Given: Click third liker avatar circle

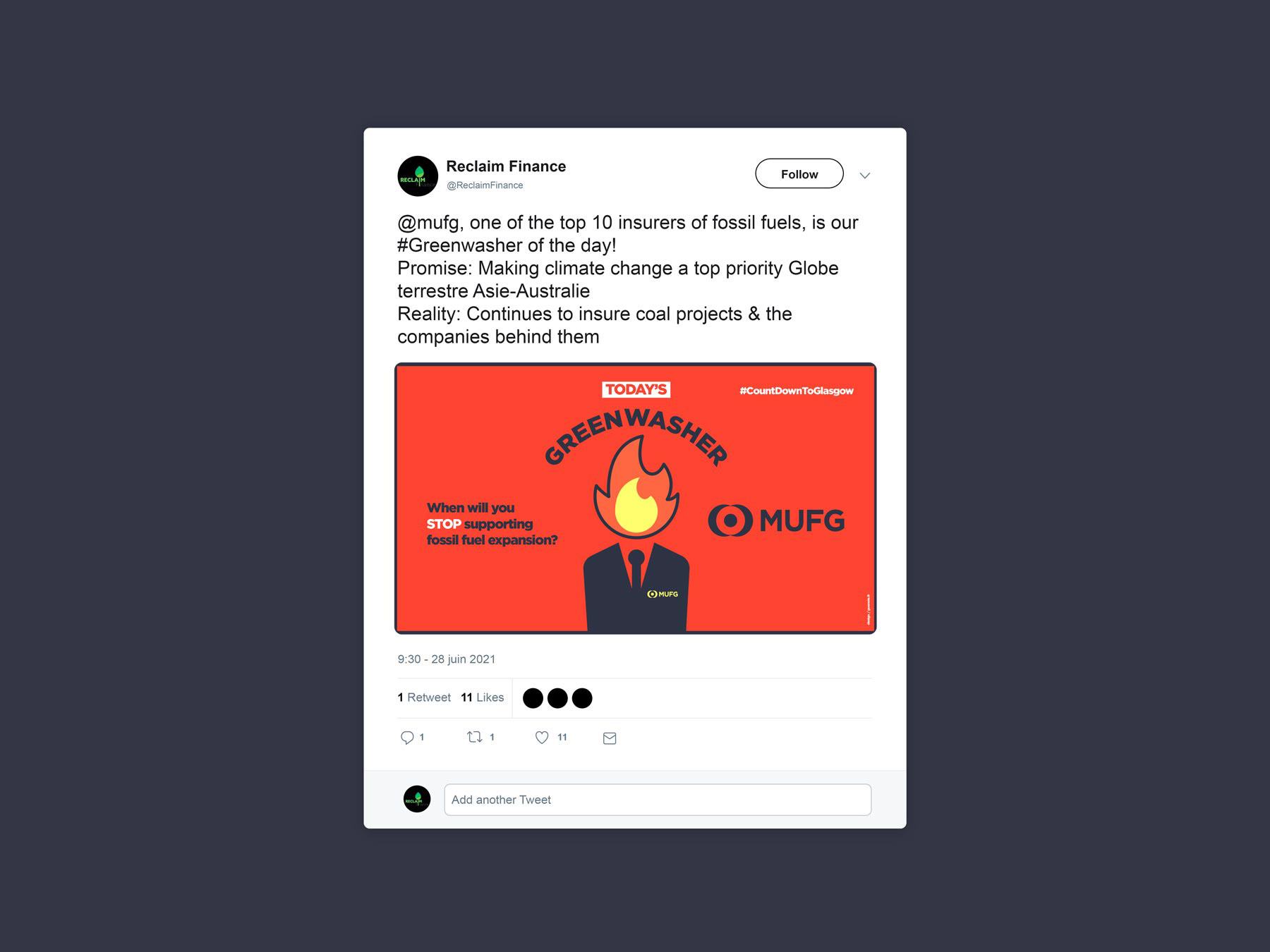Looking at the screenshot, I should pyautogui.click(x=582, y=698).
